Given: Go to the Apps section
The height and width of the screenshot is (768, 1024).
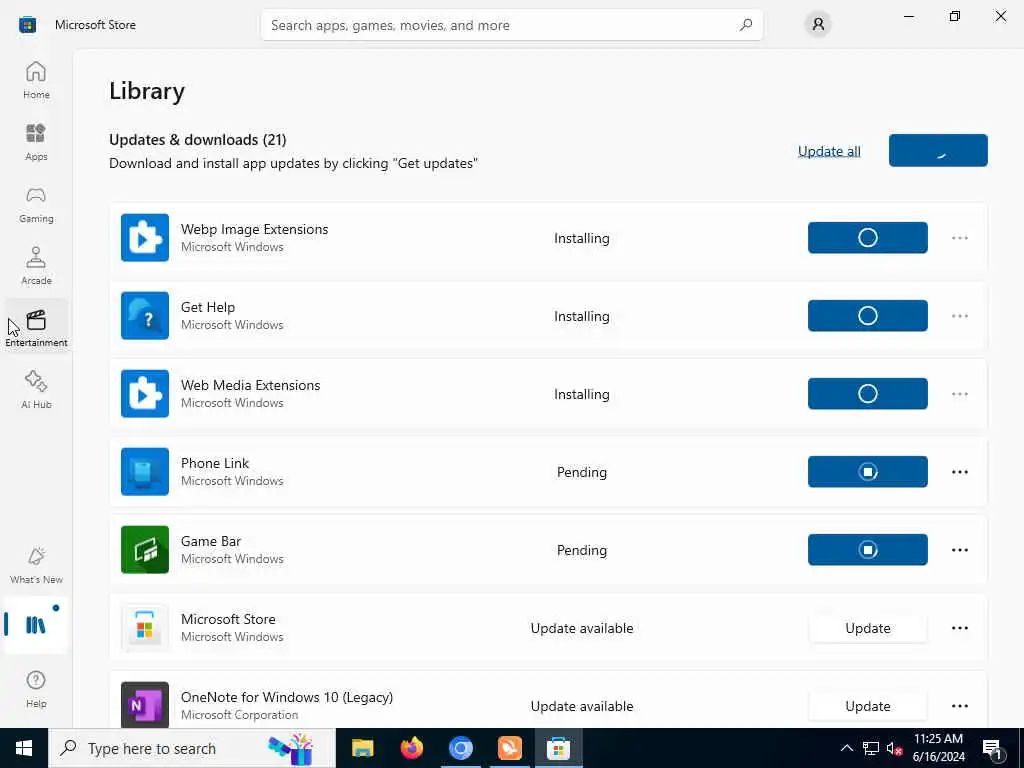Looking at the screenshot, I should (36, 142).
